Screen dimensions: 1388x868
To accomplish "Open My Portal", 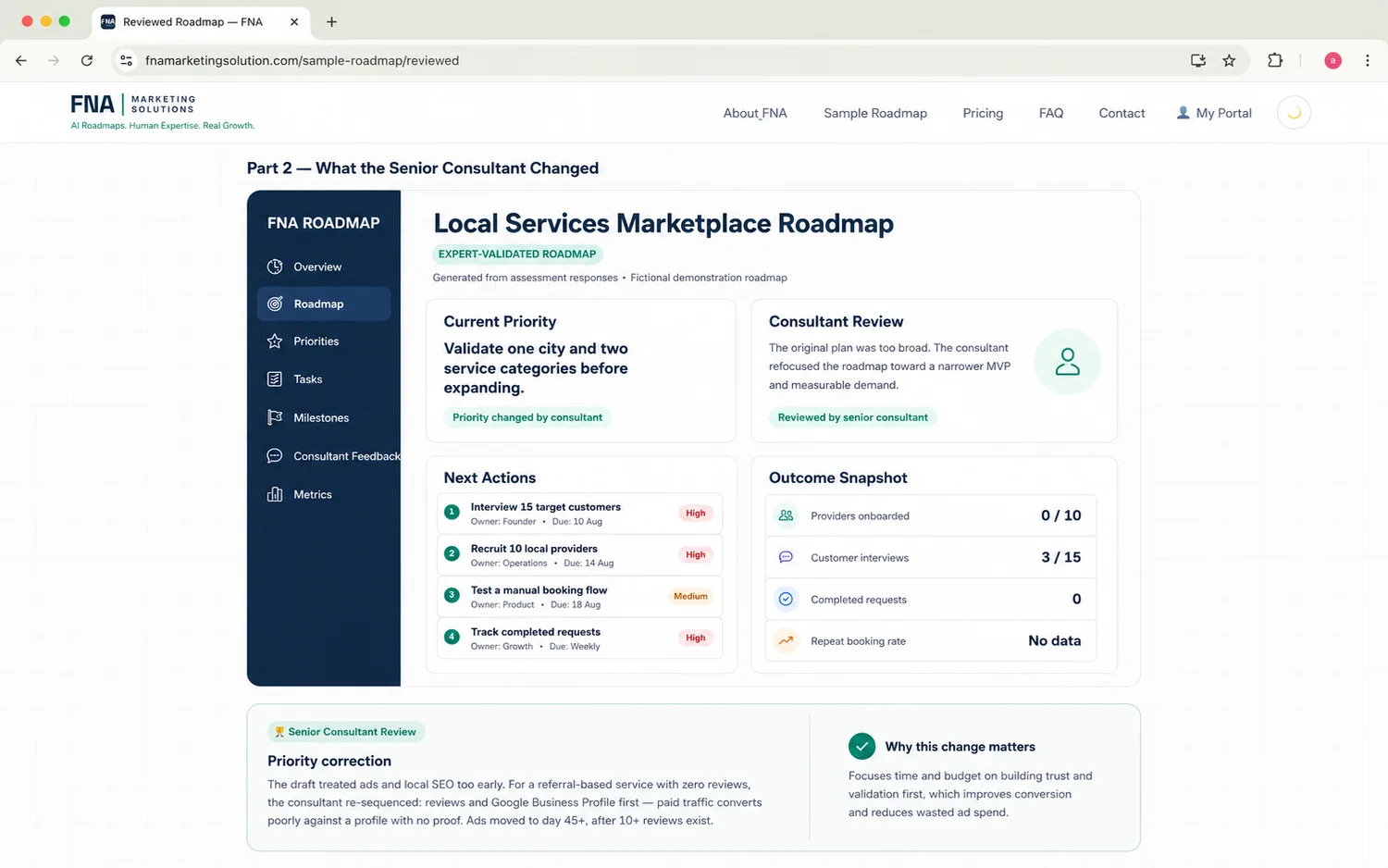I will coord(1214,113).
